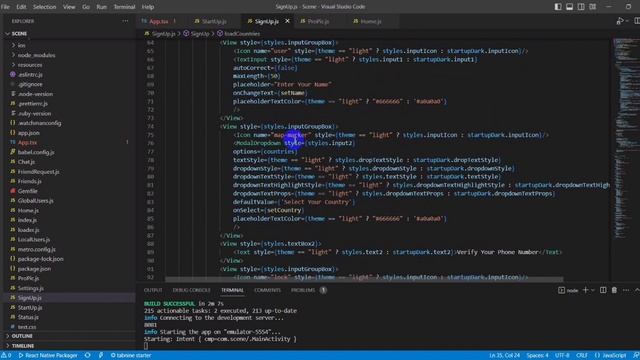This screenshot has width=640, height=360.
Task: Change file encoding via UTF-8
Action: pos(562,356)
